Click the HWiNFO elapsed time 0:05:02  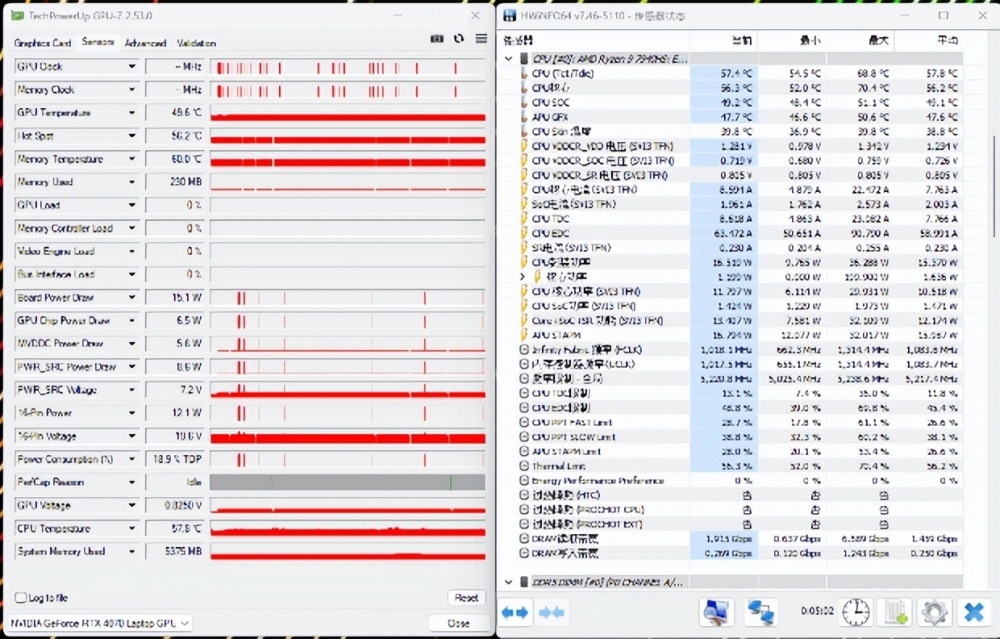[817, 611]
